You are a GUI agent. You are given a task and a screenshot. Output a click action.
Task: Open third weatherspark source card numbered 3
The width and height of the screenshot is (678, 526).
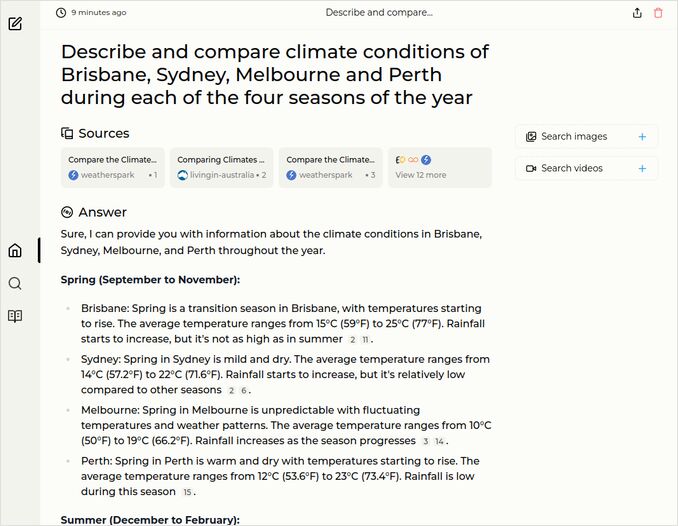(330, 168)
